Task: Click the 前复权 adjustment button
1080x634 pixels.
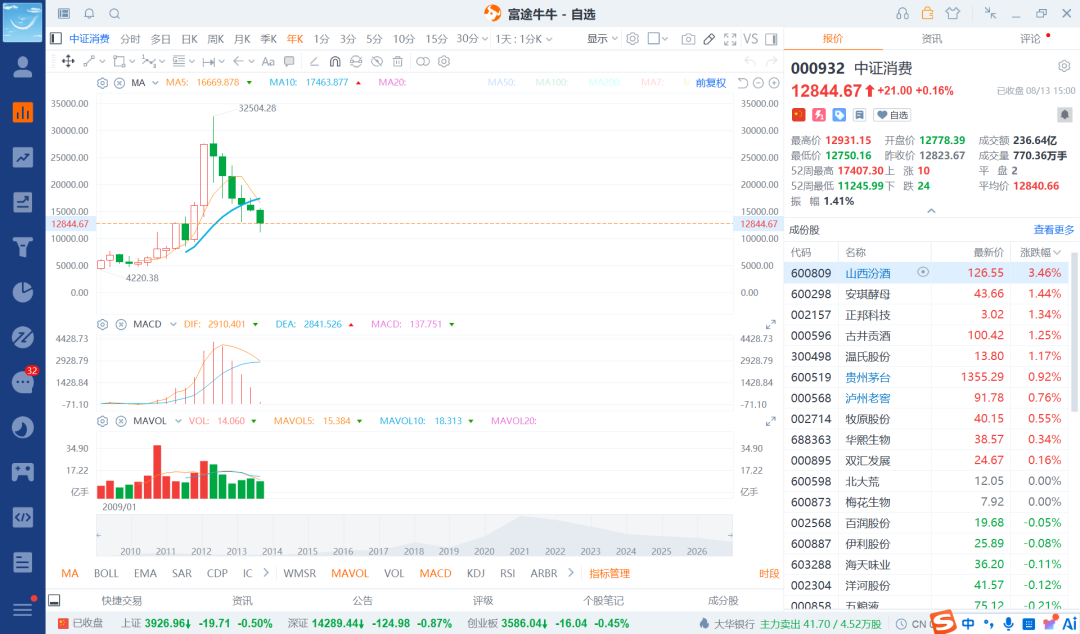Action: (711, 83)
